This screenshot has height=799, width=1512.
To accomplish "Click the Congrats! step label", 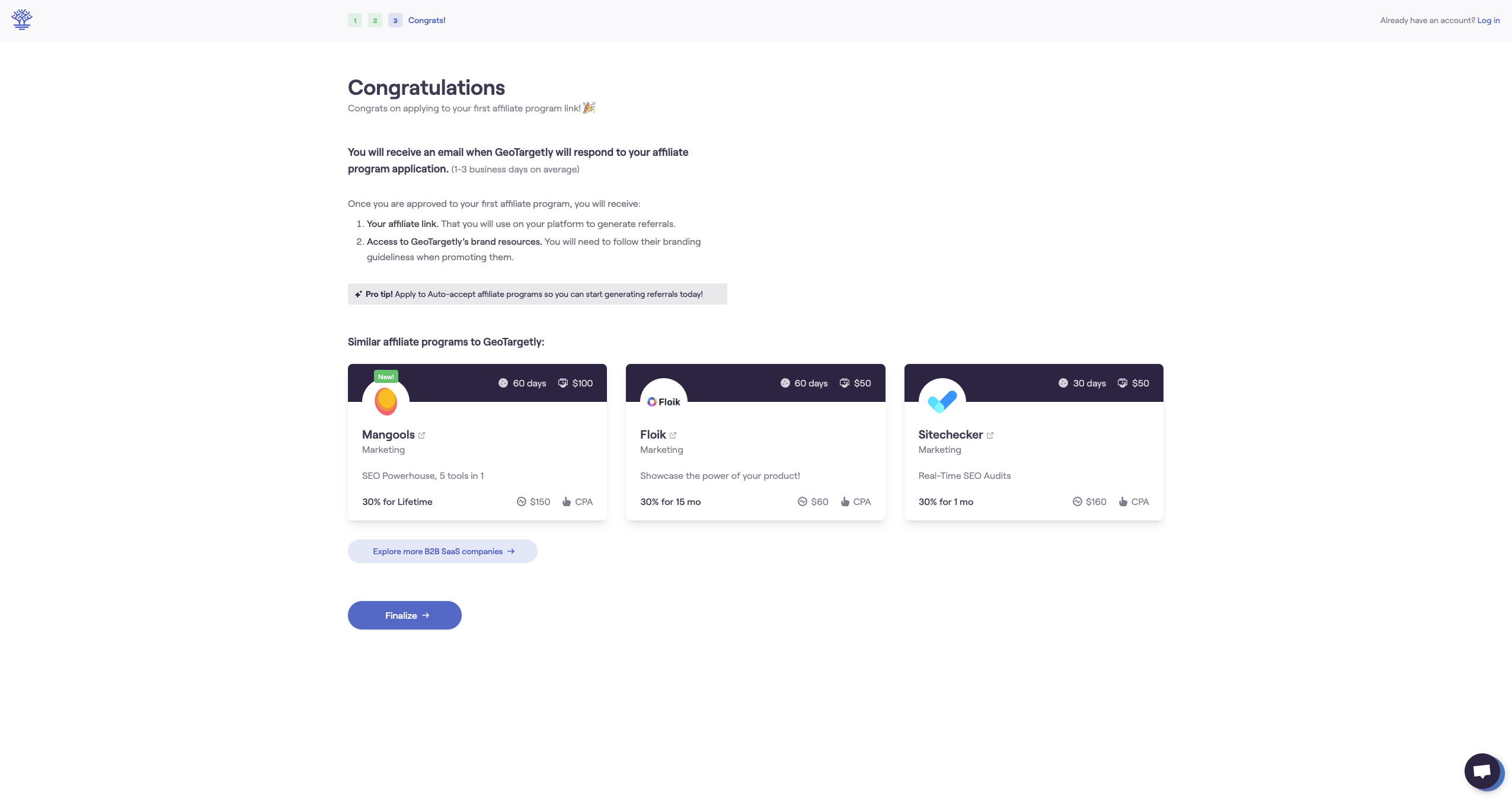I will pyautogui.click(x=427, y=20).
